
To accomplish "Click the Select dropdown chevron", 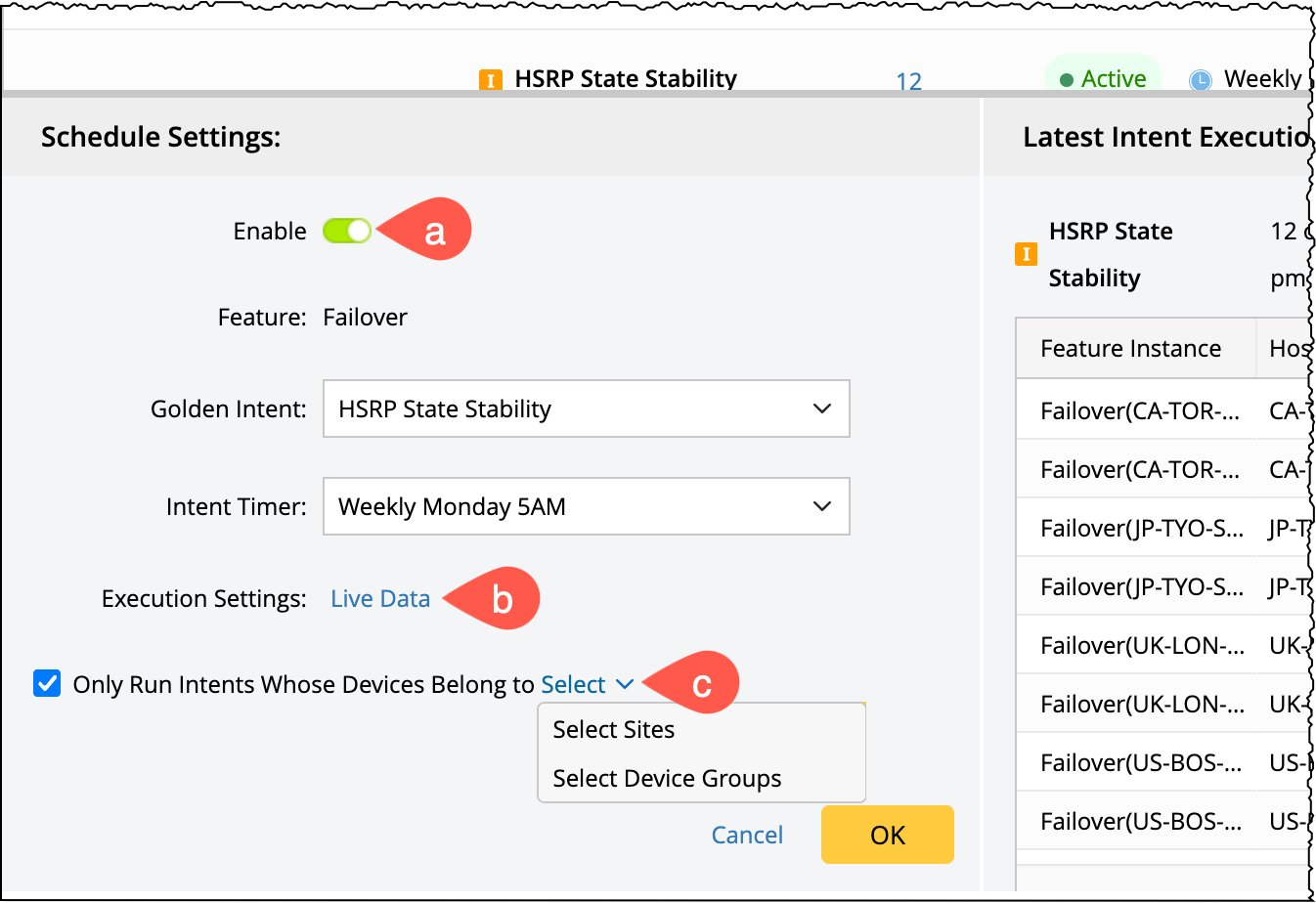I will tap(625, 684).
